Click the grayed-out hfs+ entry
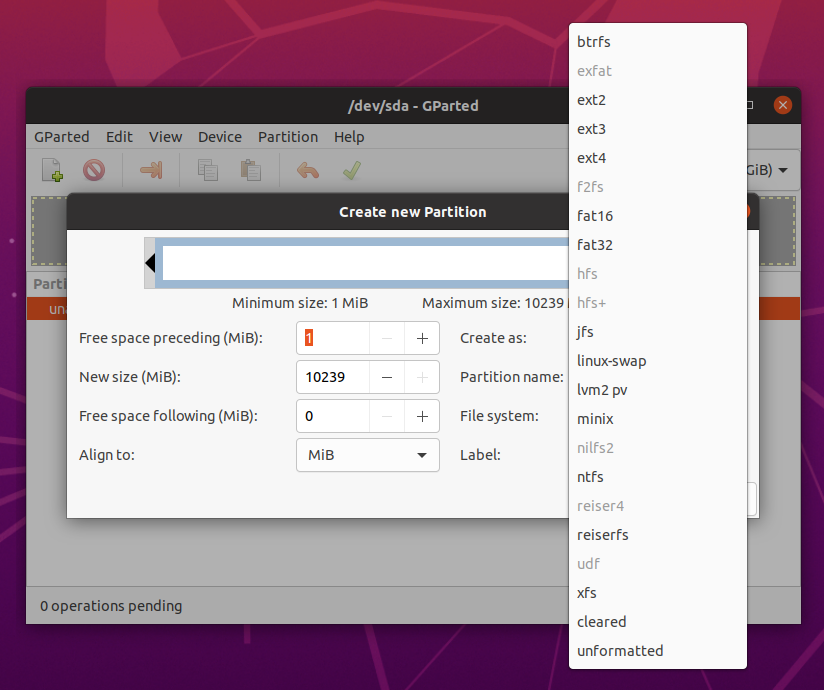The height and width of the screenshot is (690, 824). tap(657, 303)
